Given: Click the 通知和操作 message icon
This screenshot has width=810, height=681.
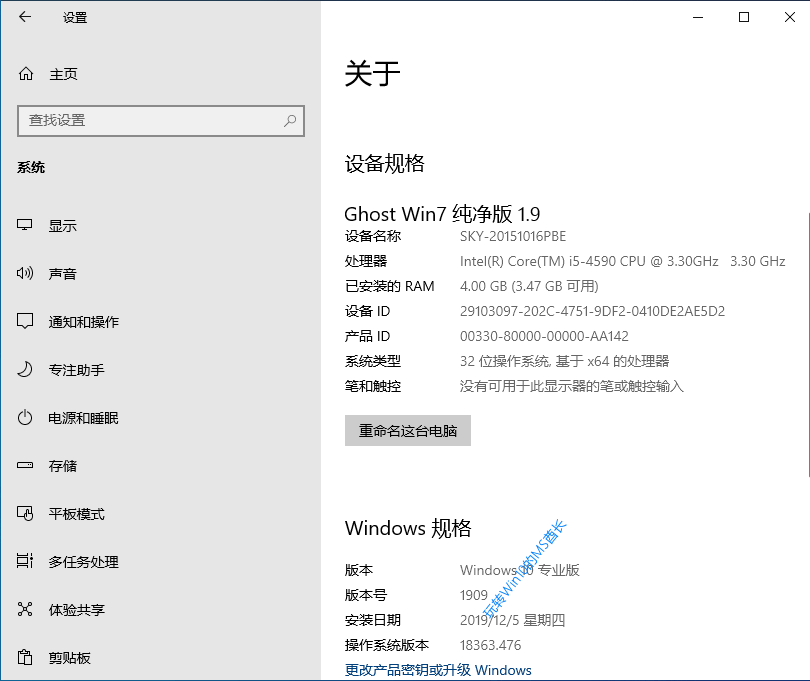Looking at the screenshot, I should pyautogui.click(x=25, y=321).
